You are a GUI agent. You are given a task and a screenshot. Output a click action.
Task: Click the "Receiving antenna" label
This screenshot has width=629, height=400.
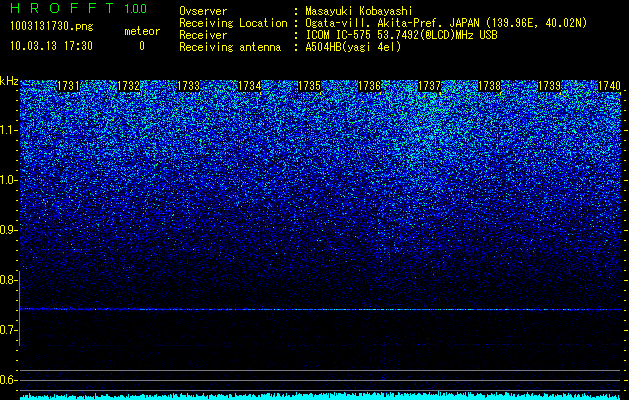[230, 47]
